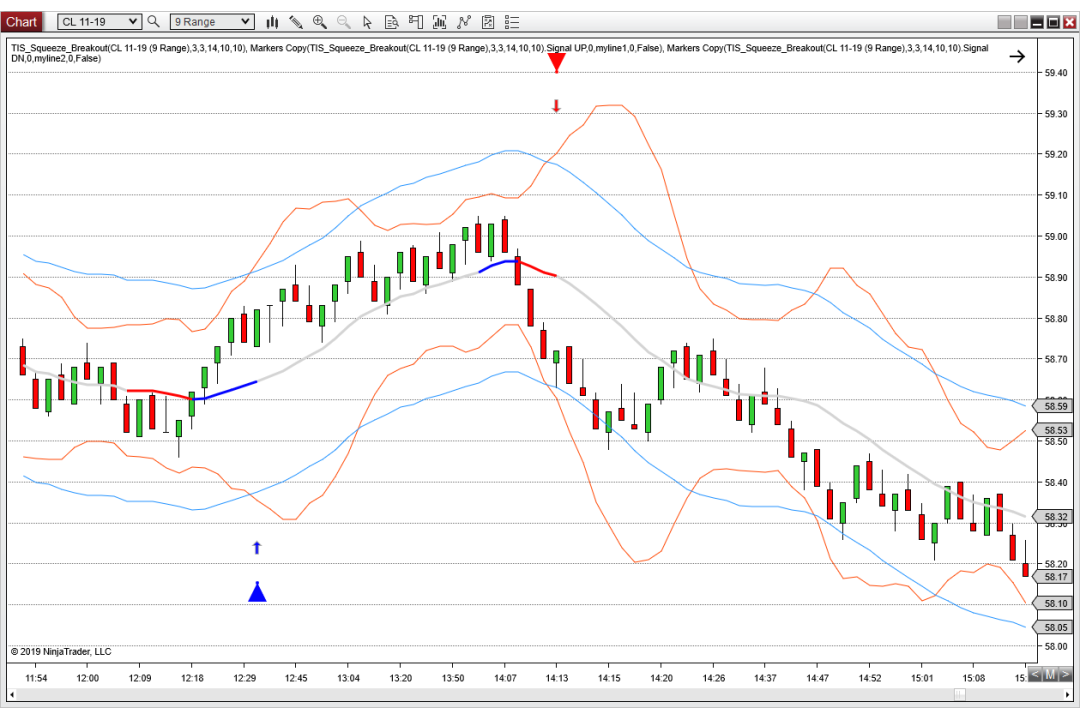
Task: Open the Properties list icon
Action: click(x=512, y=22)
